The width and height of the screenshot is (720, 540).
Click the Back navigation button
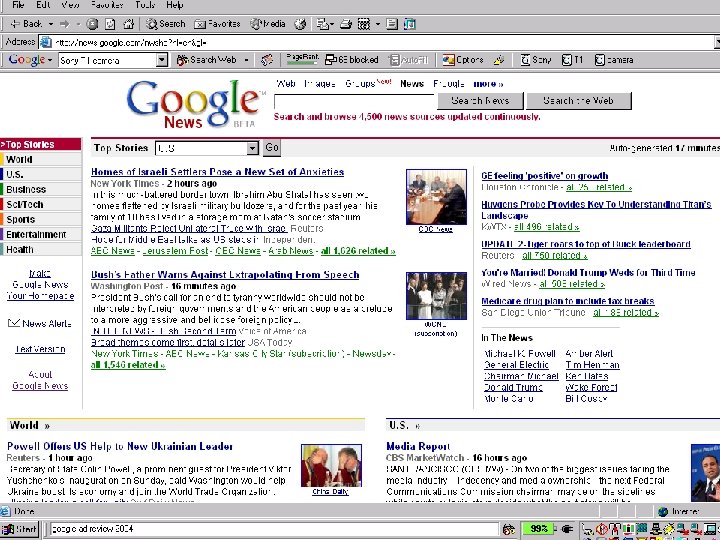pyautogui.click(x=26, y=24)
